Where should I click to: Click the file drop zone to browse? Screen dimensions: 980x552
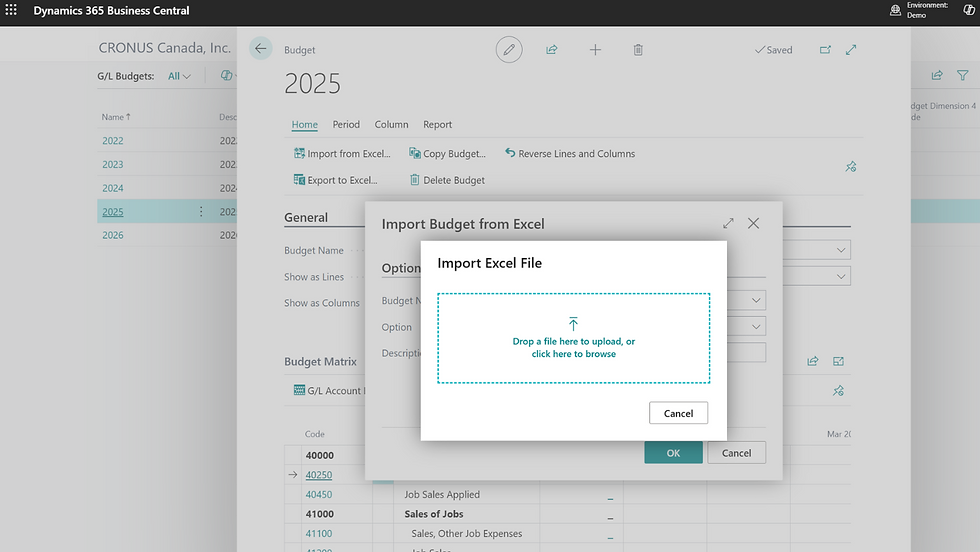pos(573,338)
